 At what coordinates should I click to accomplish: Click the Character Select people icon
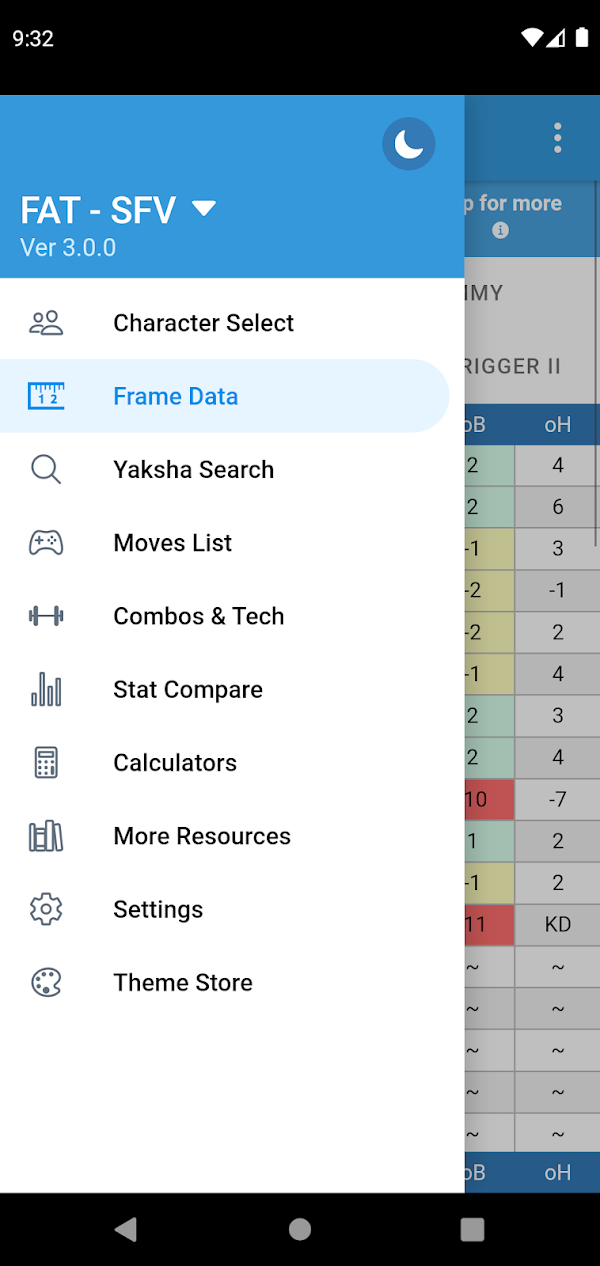pyautogui.click(x=46, y=323)
